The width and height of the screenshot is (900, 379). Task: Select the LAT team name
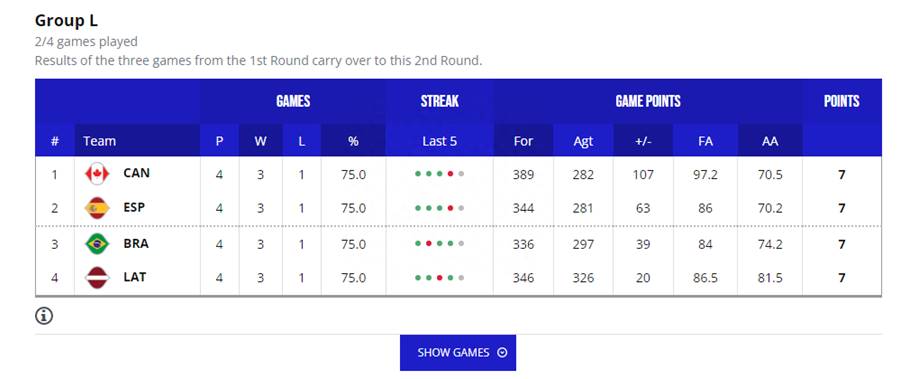point(135,277)
